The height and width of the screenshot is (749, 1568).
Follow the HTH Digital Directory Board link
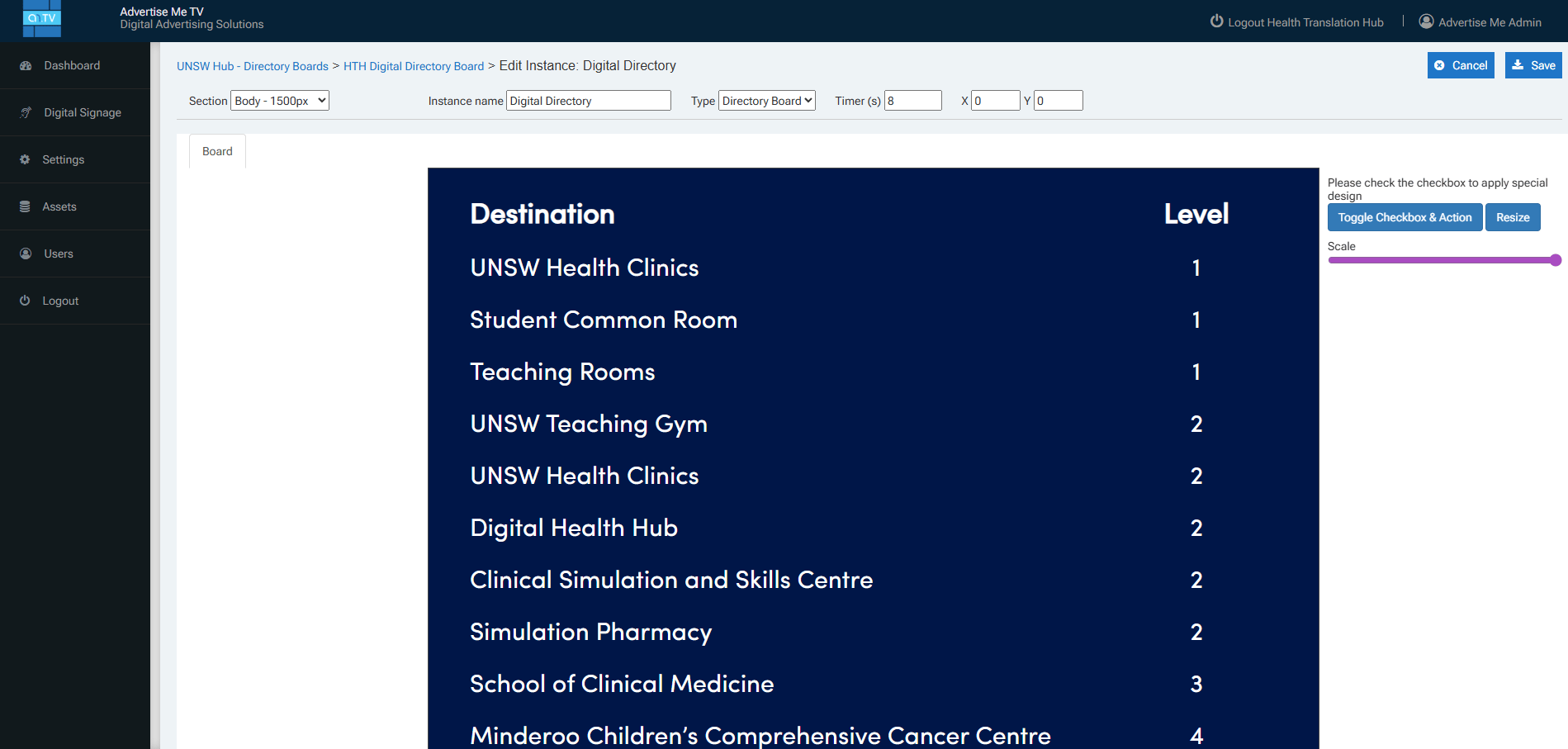click(414, 66)
